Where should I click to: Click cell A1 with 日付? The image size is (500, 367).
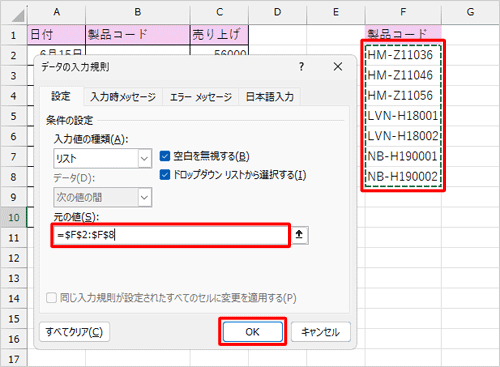click(x=56, y=35)
